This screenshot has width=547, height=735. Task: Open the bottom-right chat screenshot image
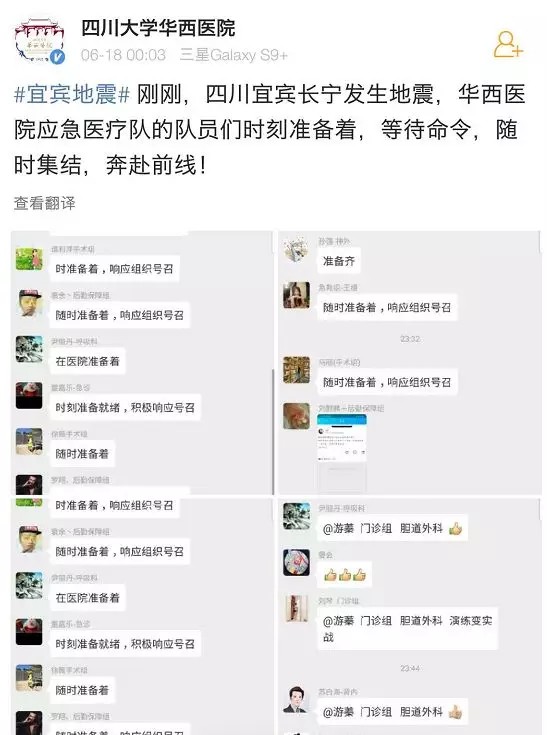pos(410,616)
